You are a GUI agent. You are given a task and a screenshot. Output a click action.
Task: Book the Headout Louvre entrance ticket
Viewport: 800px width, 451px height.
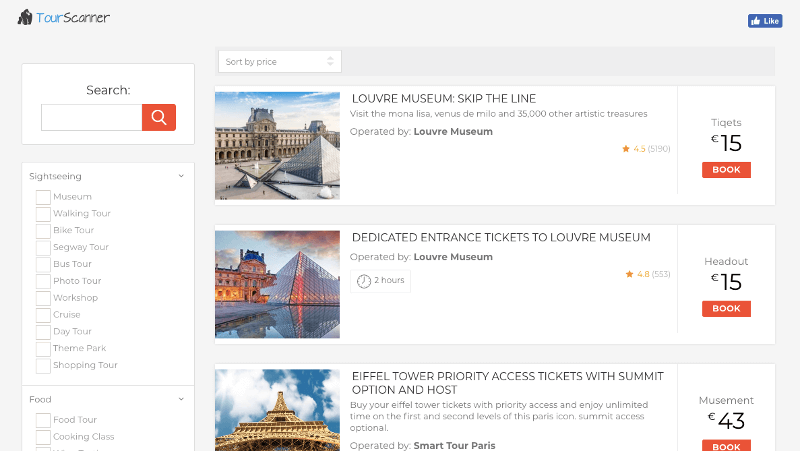726,309
